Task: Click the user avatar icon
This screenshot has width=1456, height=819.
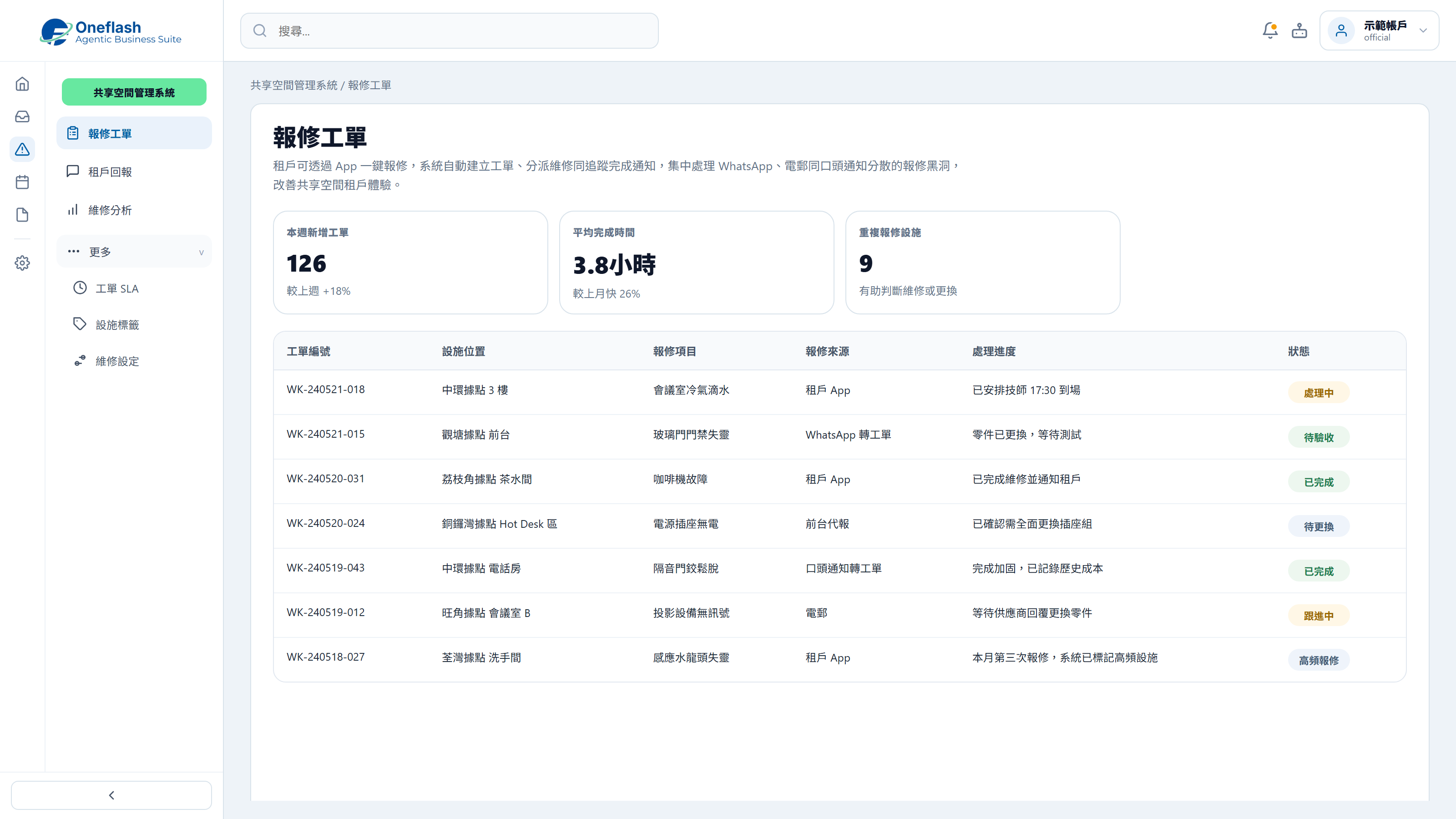Action: point(1341,30)
